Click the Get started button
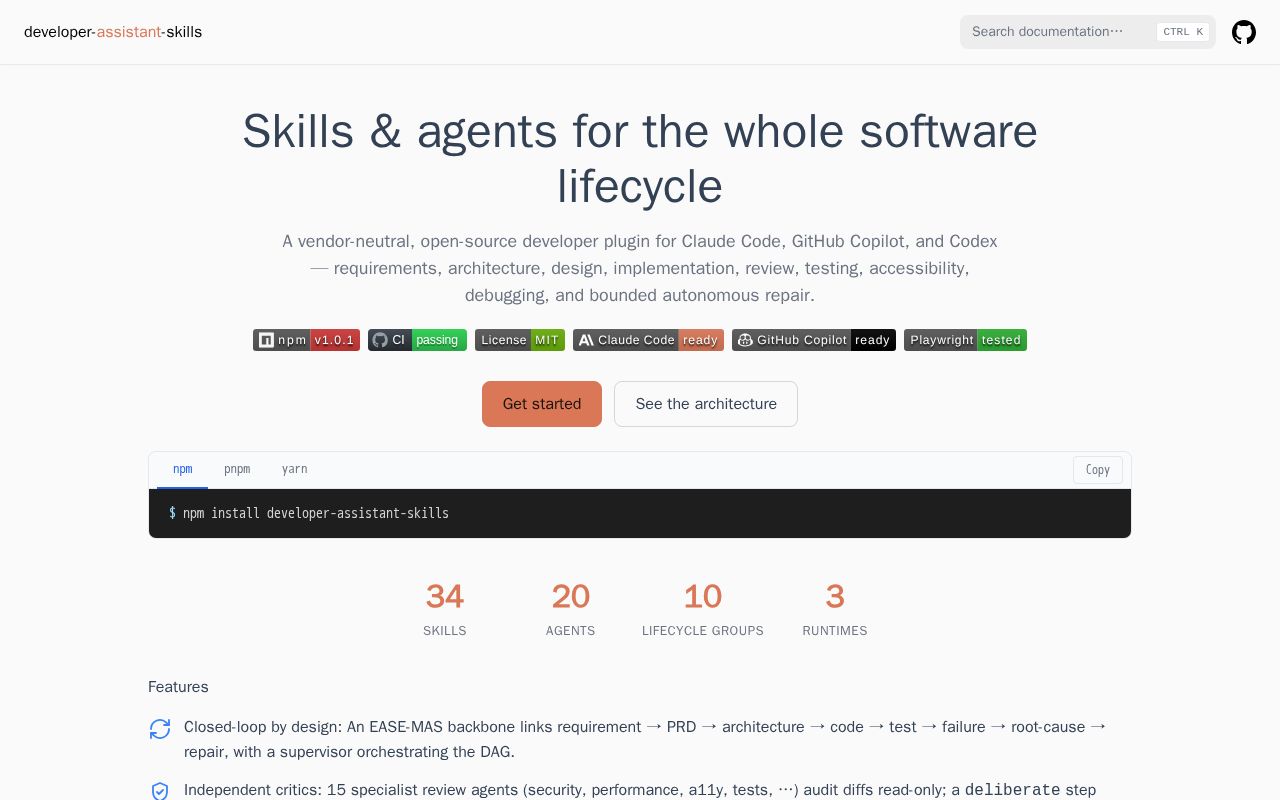The width and height of the screenshot is (1280, 800). (x=542, y=404)
